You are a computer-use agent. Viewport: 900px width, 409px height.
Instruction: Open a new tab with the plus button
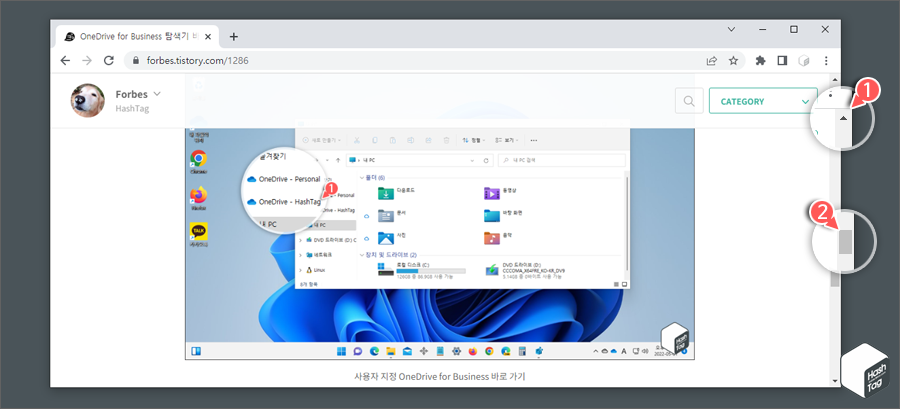tap(234, 37)
